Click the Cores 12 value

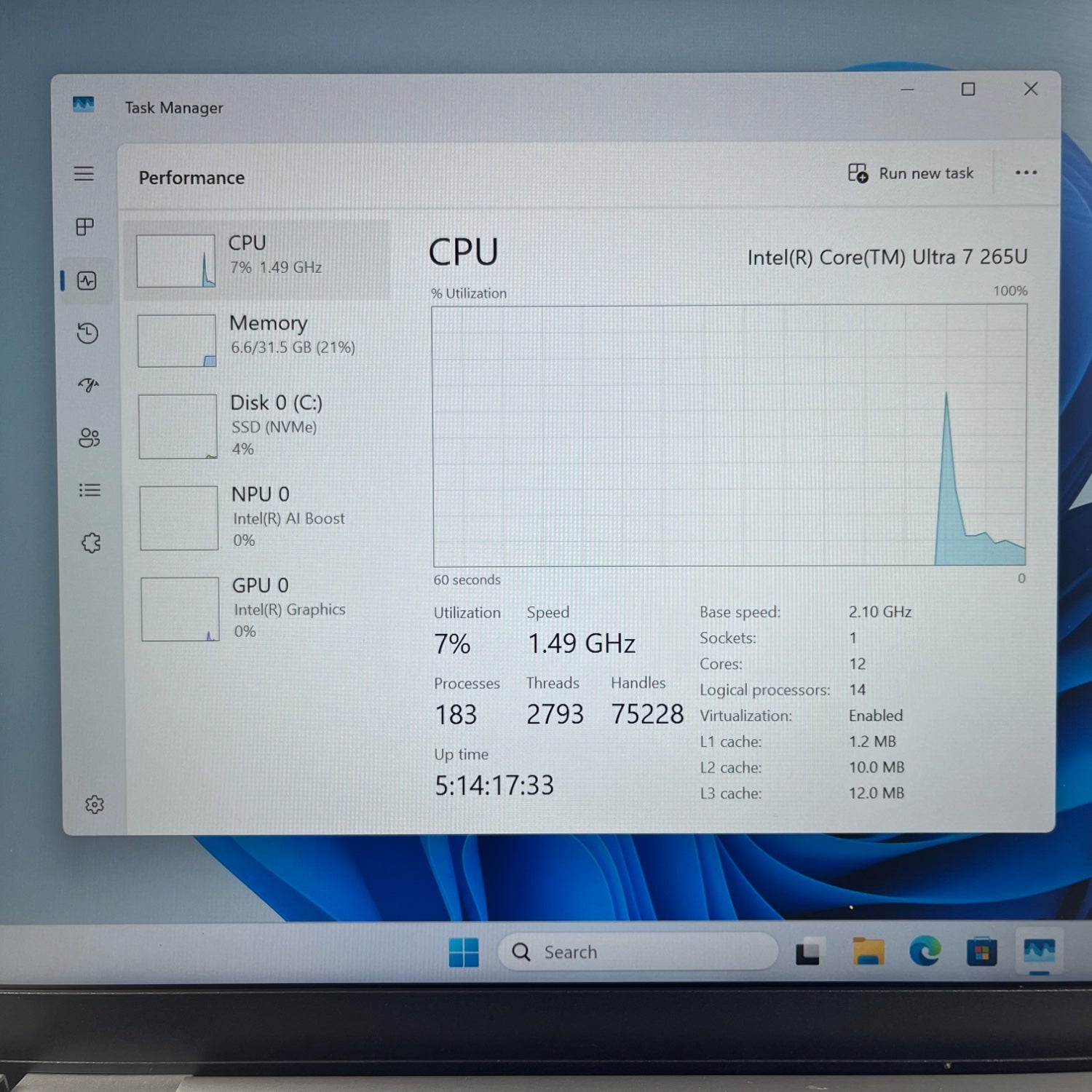tap(857, 664)
